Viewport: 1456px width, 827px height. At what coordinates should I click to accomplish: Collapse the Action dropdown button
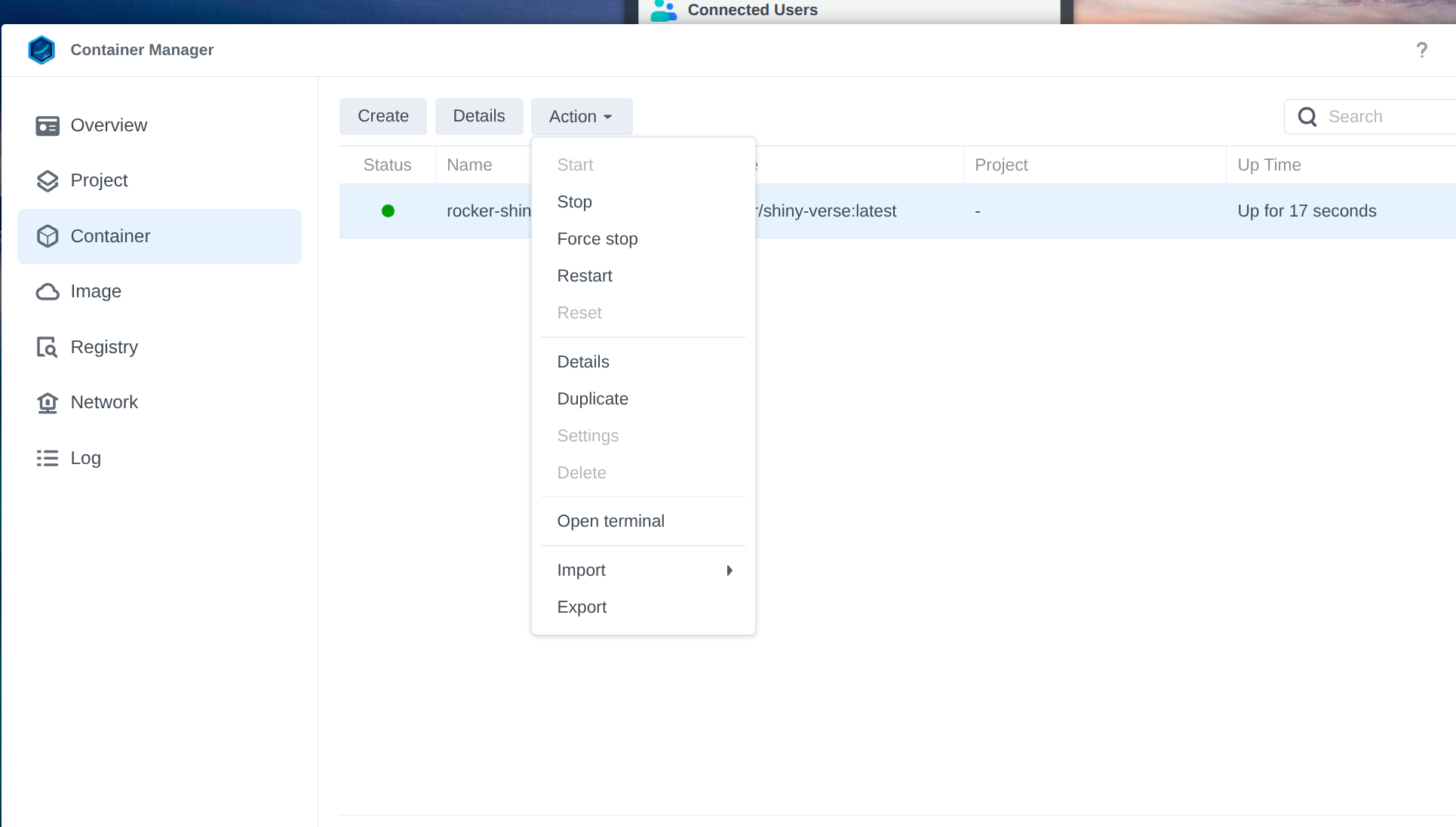581,117
